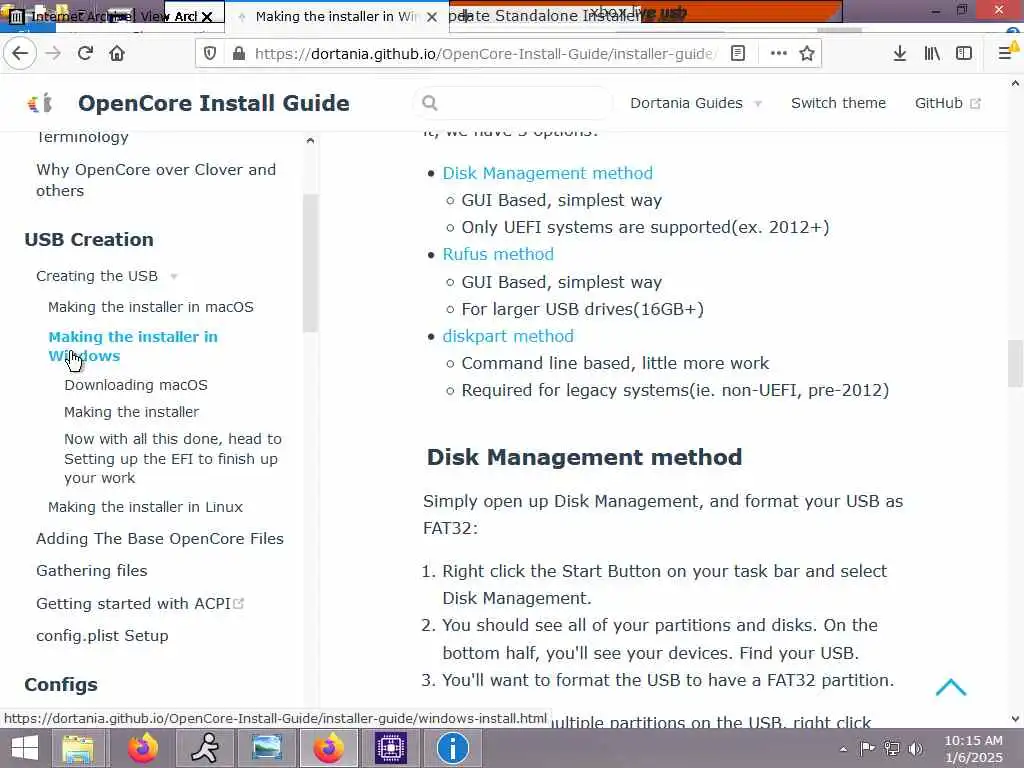Open the first Firefox taskbar icon

coord(142,748)
